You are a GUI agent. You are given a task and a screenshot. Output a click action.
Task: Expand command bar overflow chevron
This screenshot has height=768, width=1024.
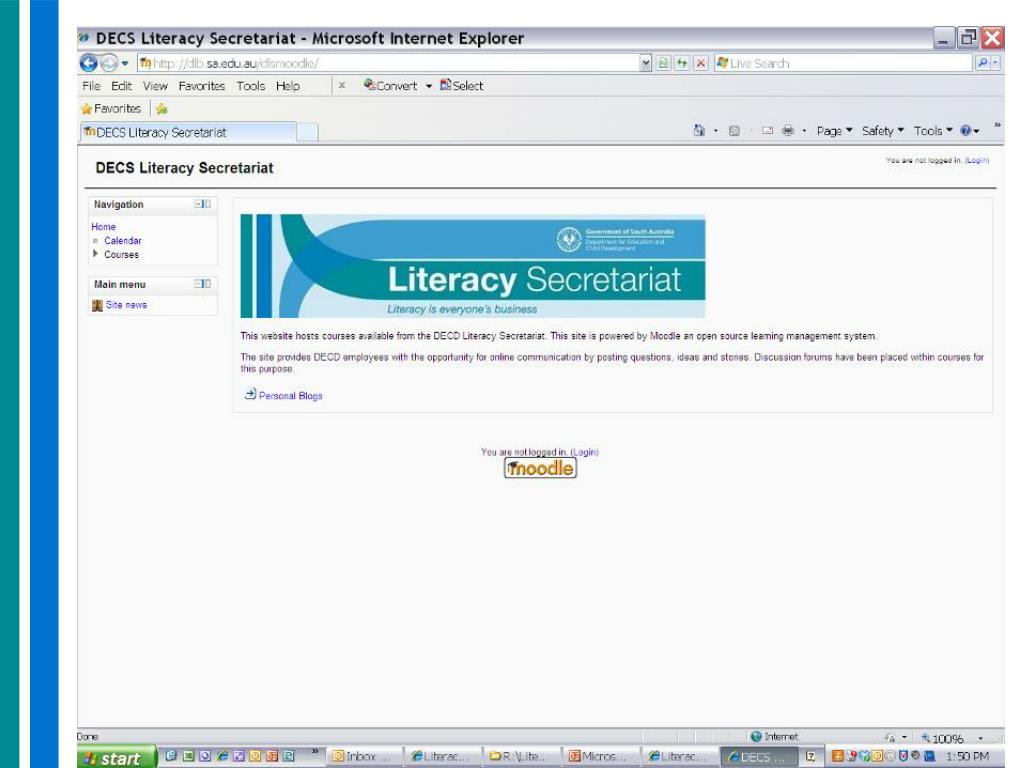coord(997,125)
